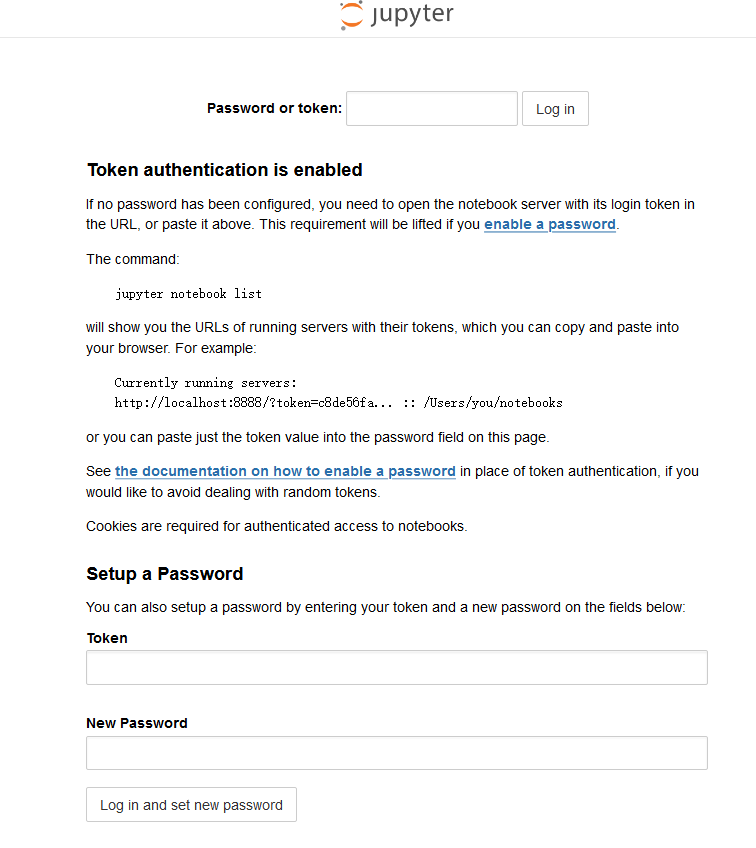Select the Jupyter brand icon above the form
756x848 pixels.
(x=396, y=16)
